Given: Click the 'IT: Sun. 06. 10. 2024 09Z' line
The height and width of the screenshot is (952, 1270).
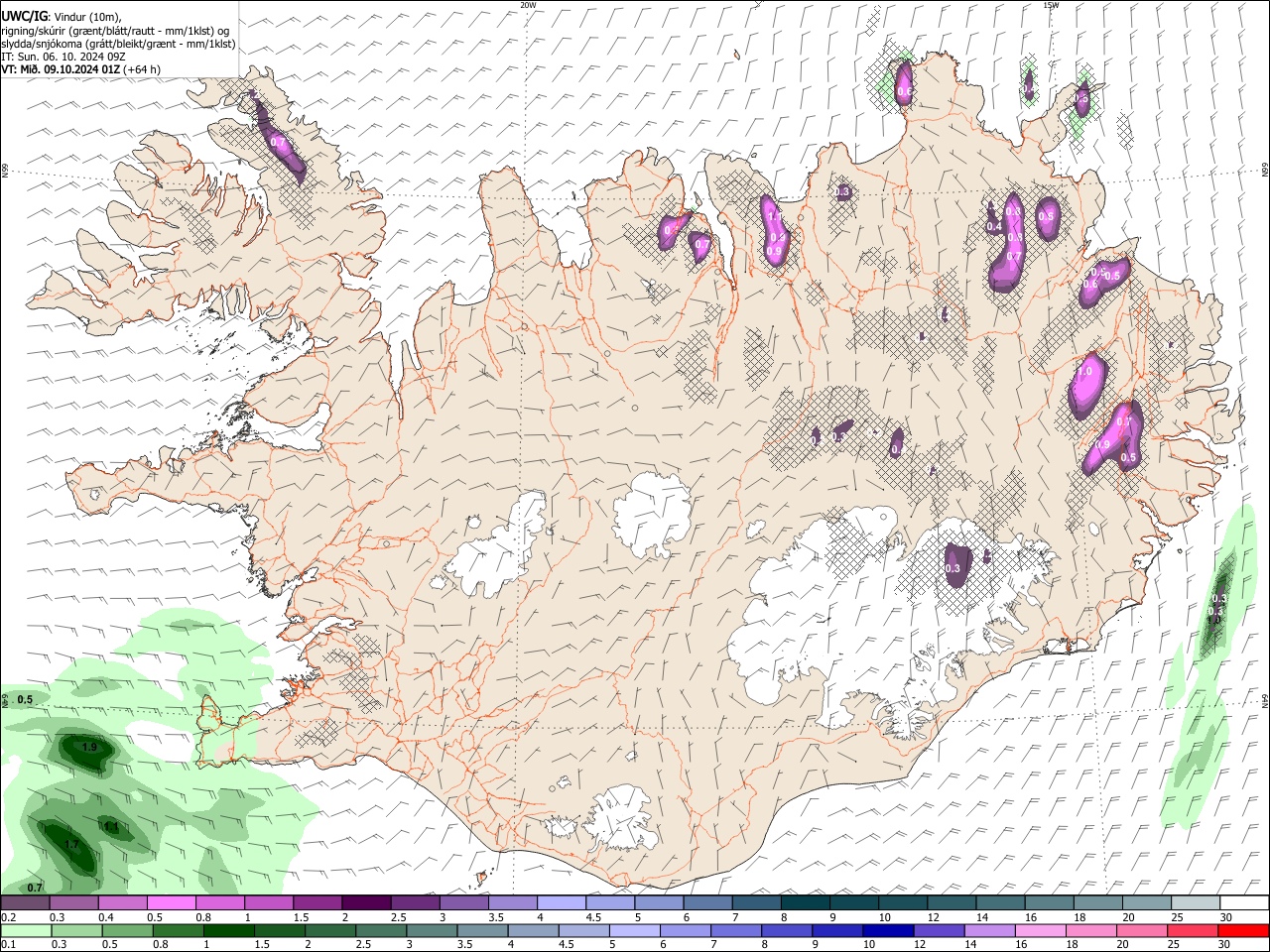Looking at the screenshot, I should click(x=63, y=57).
